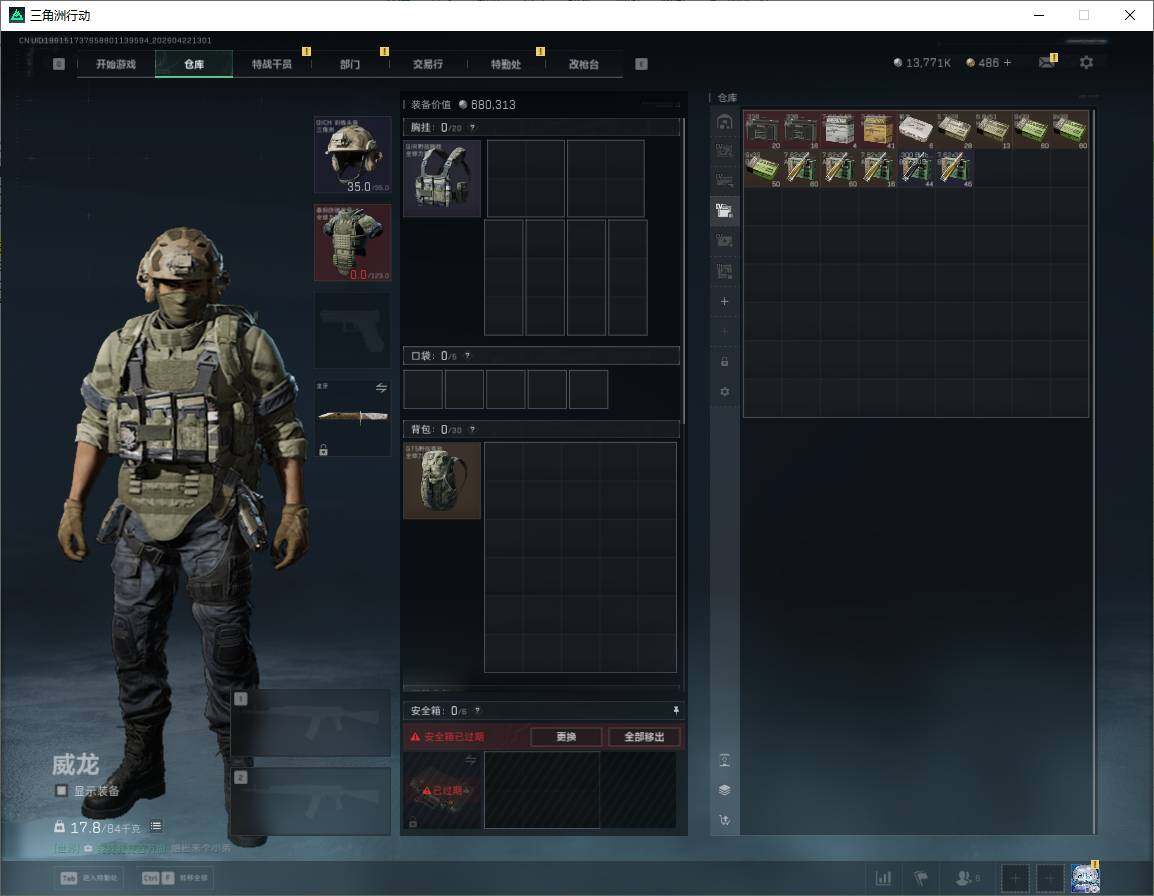The image size is (1154, 896).
Task: Click the 更换 button for safe box
Action: 566,737
